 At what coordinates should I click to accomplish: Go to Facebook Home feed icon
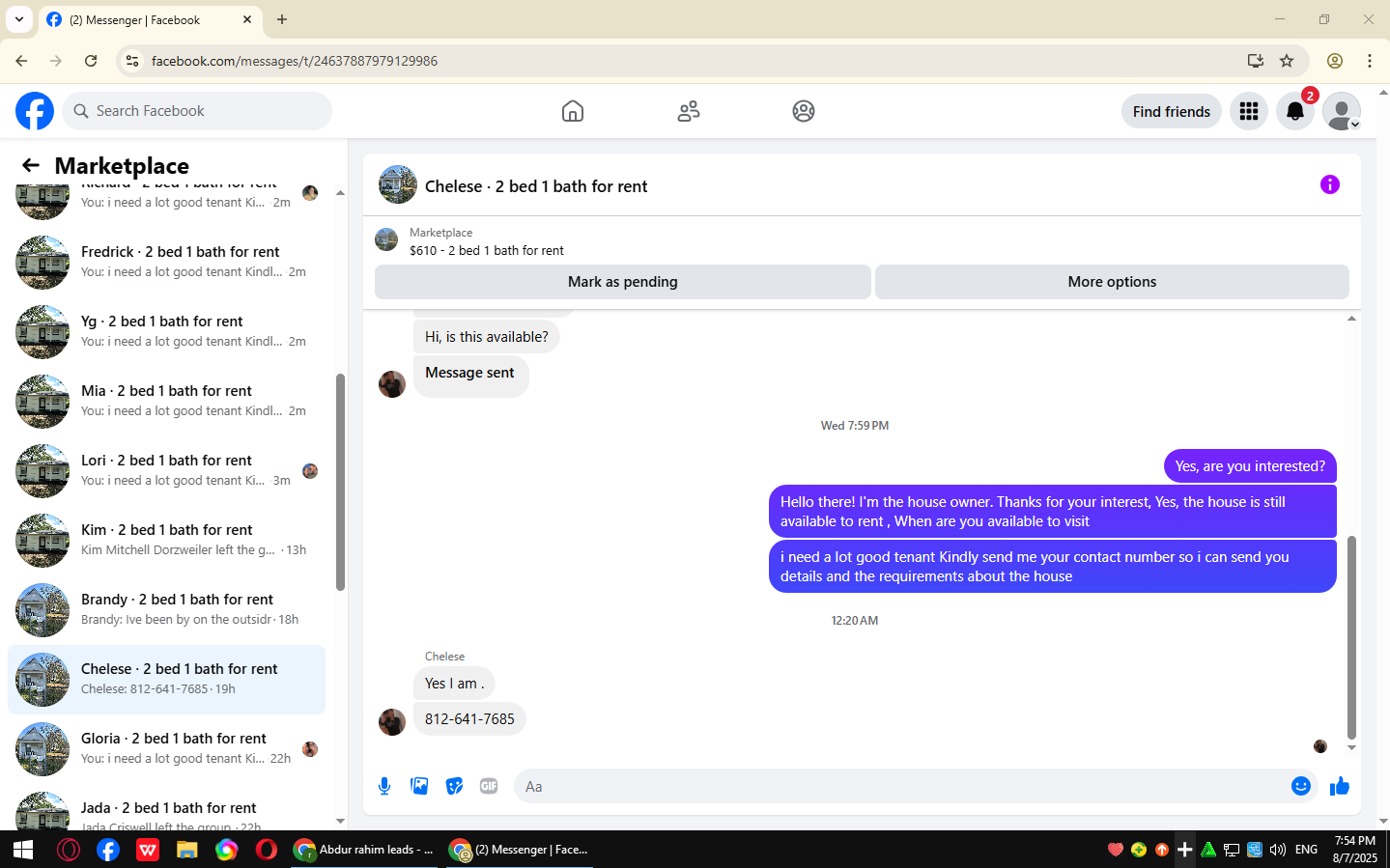pyautogui.click(x=573, y=111)
